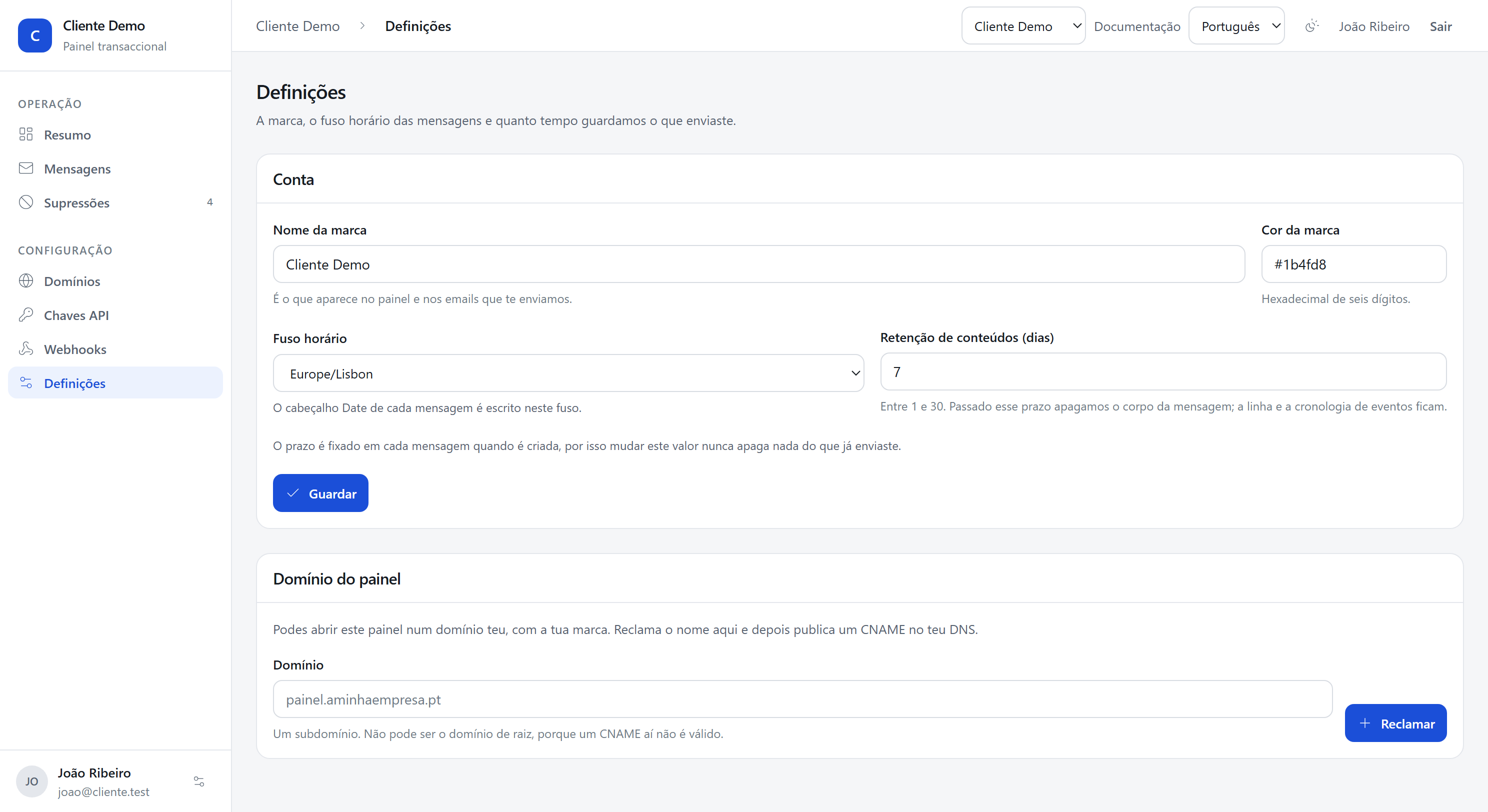This screenshot has height=812, width=1488.
Task: Navigate to Domínios section
Action: pos(115,281)
